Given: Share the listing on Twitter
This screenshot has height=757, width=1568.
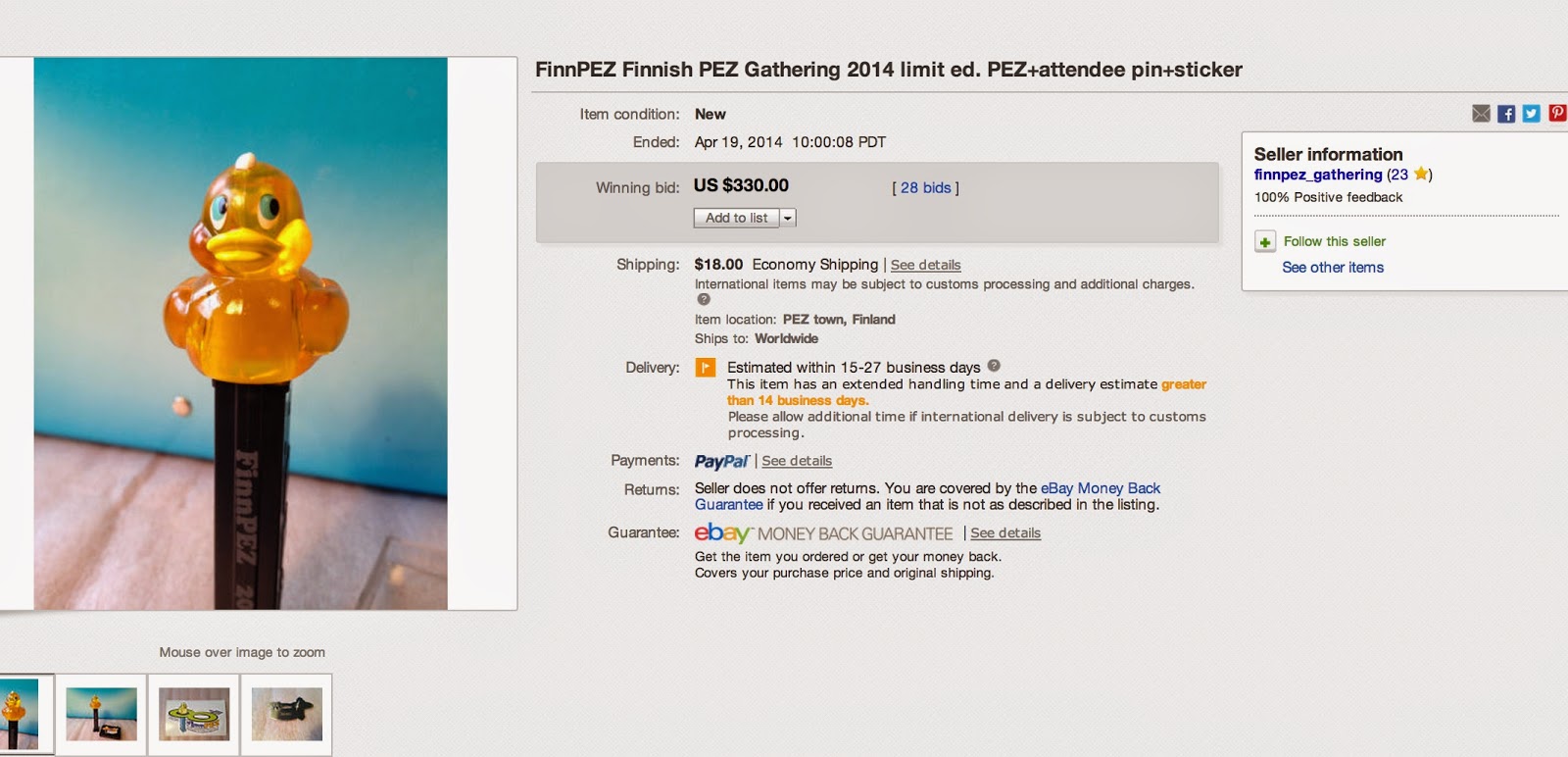Looking at the screenshot, I should pyautogui.click(x=1531, y=114).
